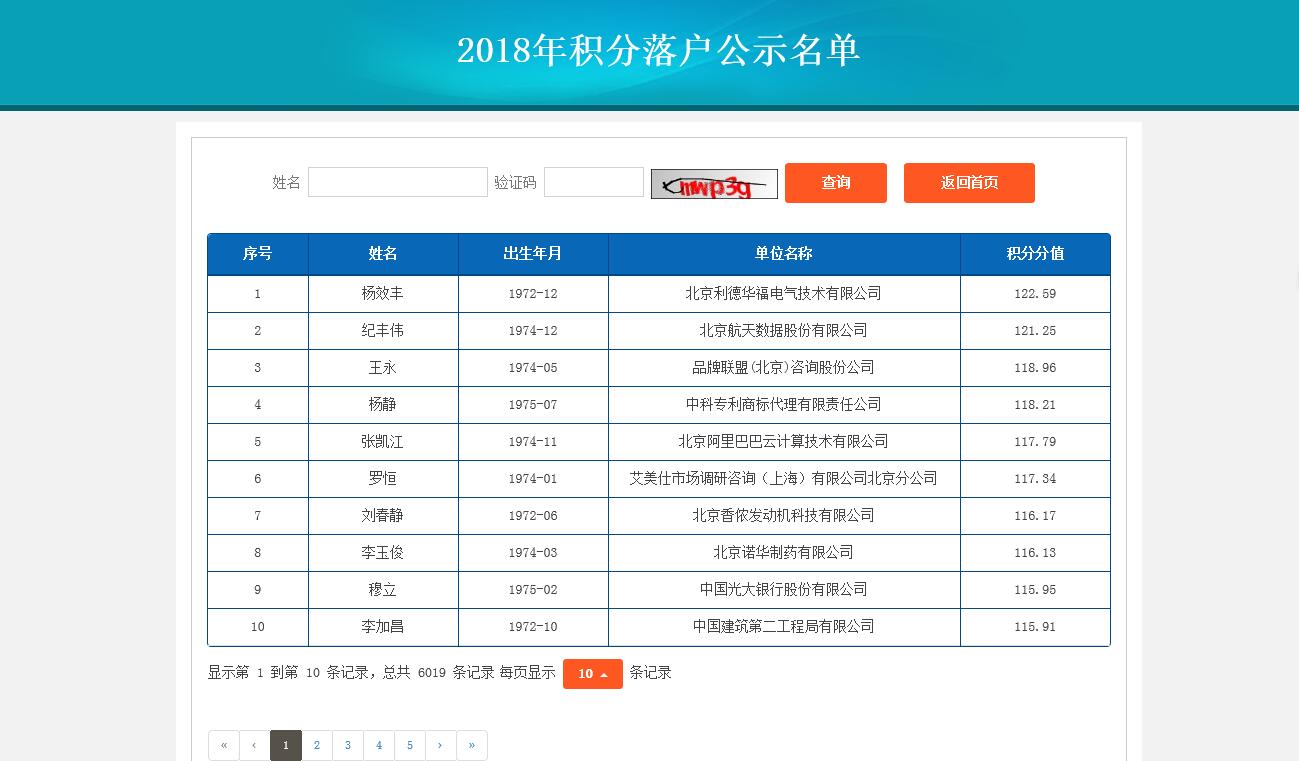
Task: Click the score 118.21
Action: pos(1035,405)
